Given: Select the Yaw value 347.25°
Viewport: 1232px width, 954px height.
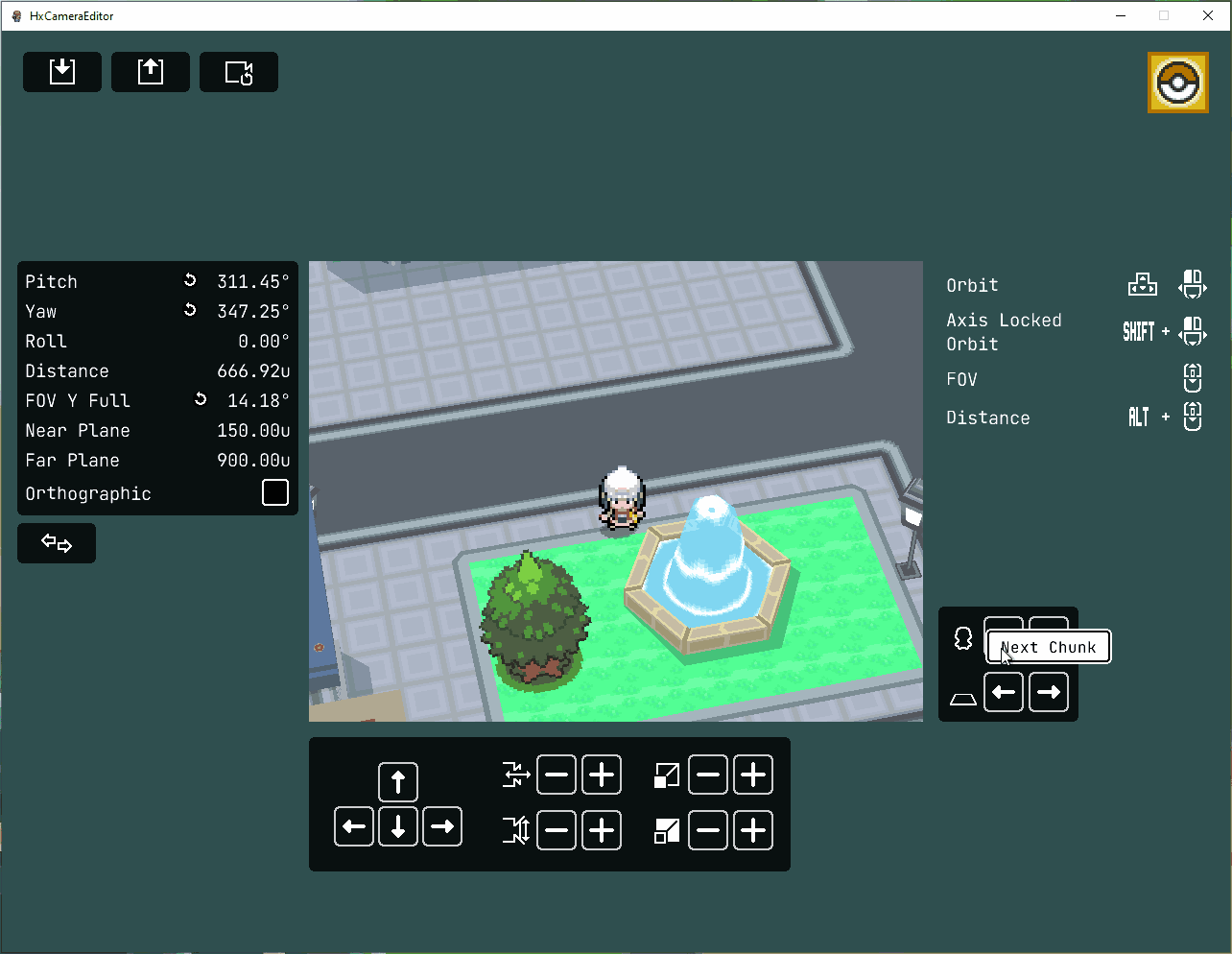Looking at the screenshot, I should coord(253,311).
